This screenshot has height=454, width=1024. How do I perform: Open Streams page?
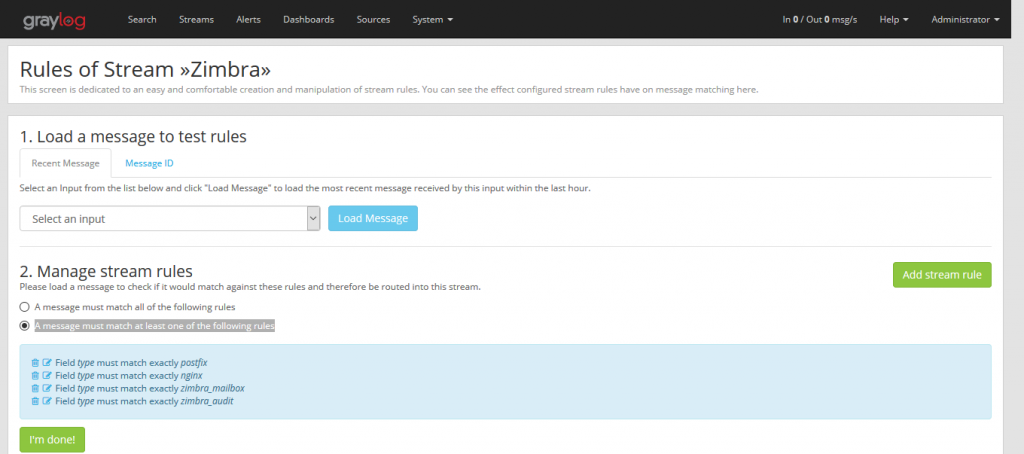tap(196, 20)
